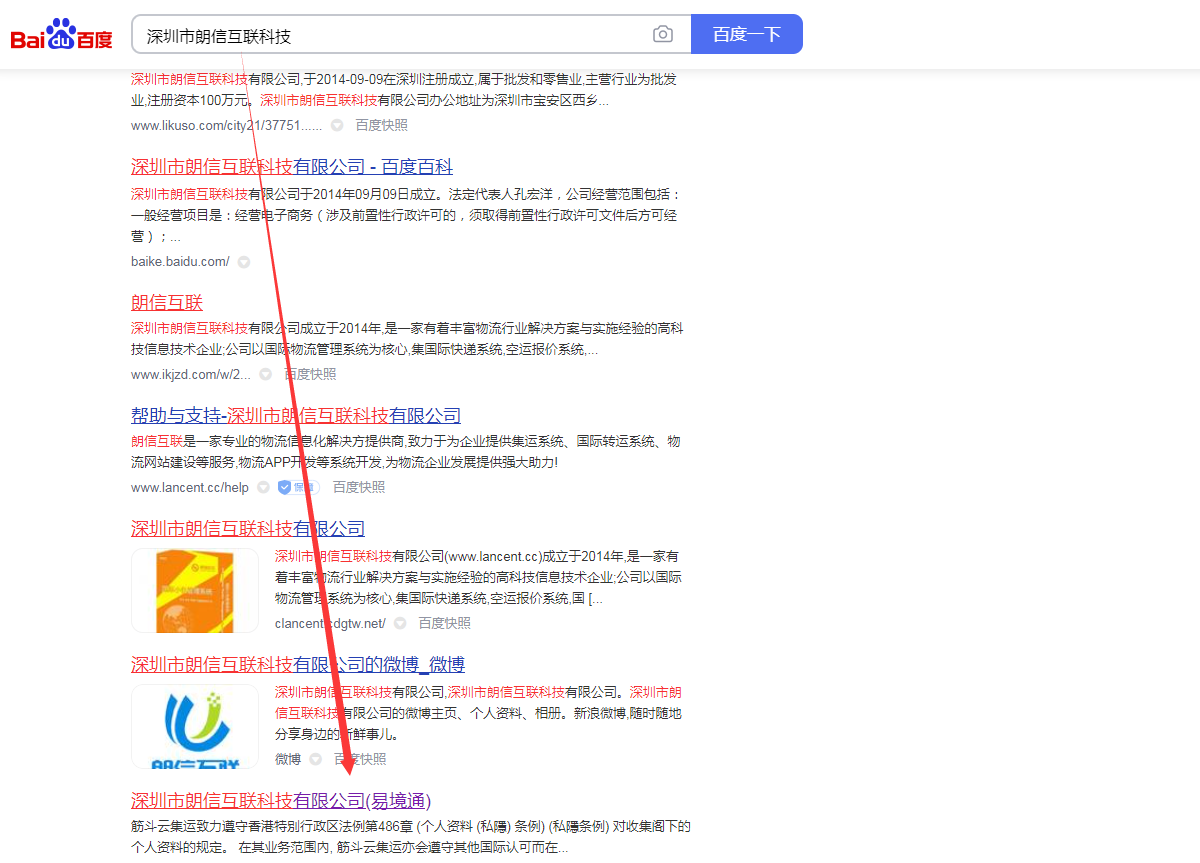
Task: Open 百度快照 for the clancent.cdgtw.net result
Action: pos(444,623)
